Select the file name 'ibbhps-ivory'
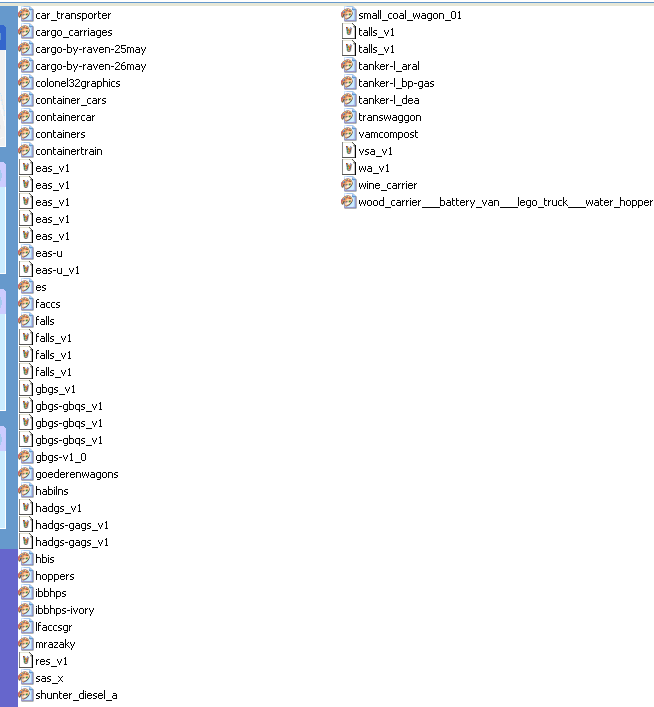 point(65,610)
